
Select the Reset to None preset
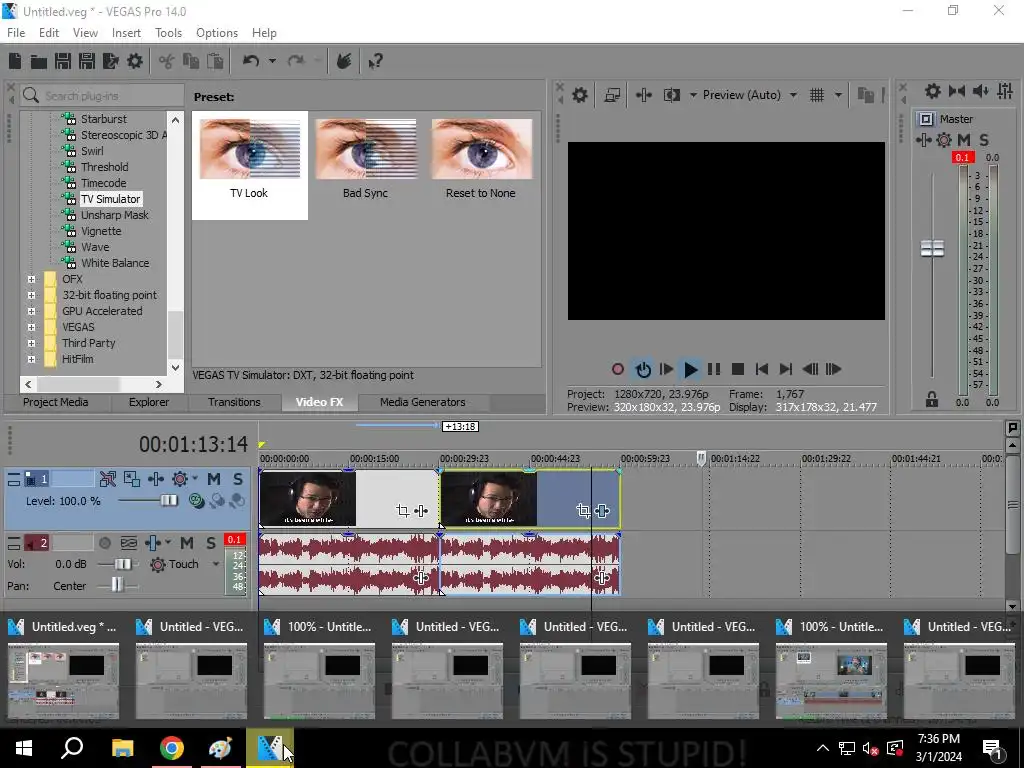pos(481,159)
